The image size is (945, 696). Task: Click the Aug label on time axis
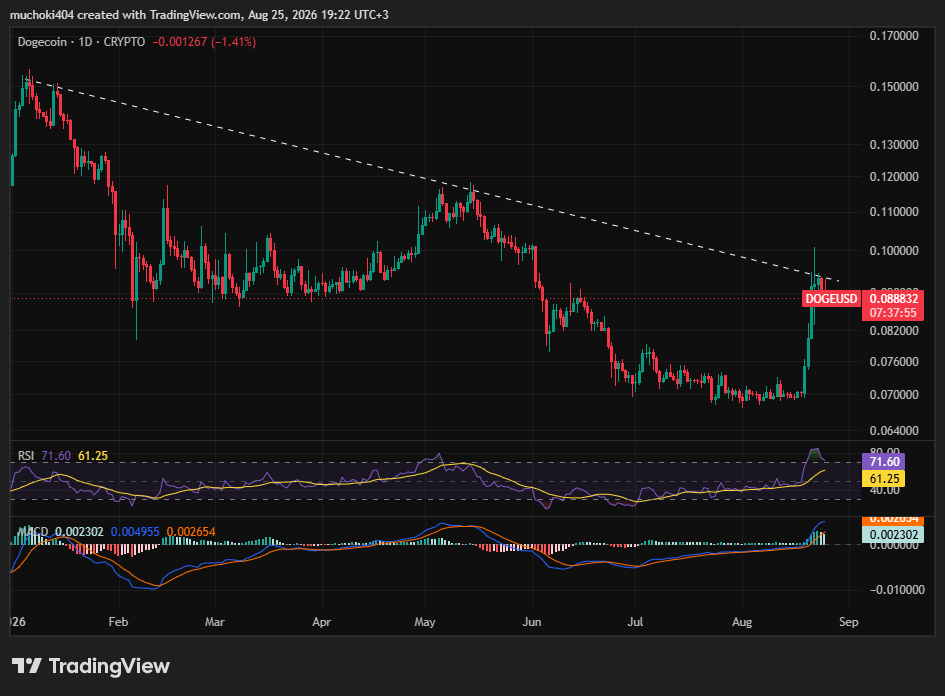(742, 622)
